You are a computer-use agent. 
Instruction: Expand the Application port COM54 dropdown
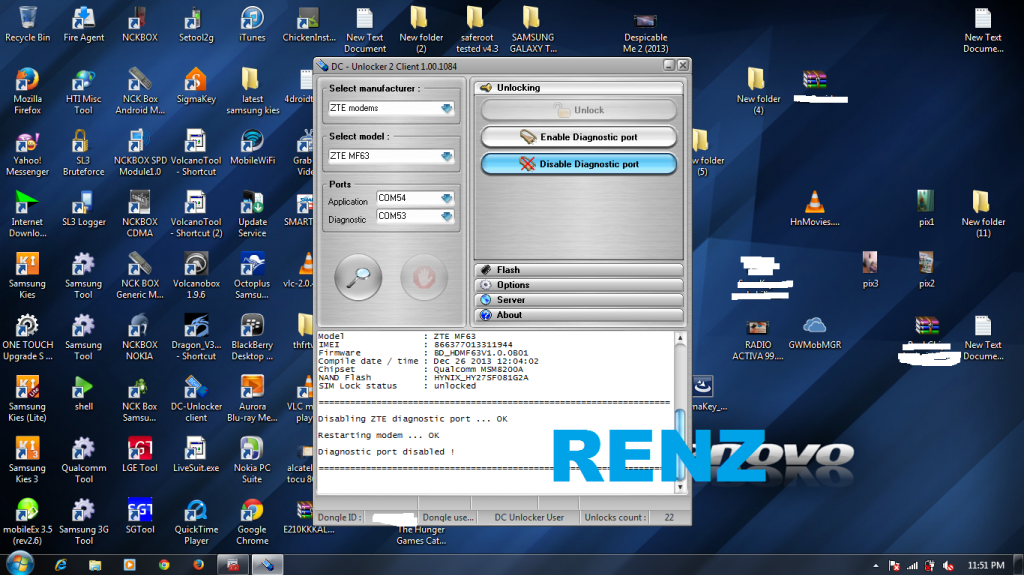[x=447, y=198]
